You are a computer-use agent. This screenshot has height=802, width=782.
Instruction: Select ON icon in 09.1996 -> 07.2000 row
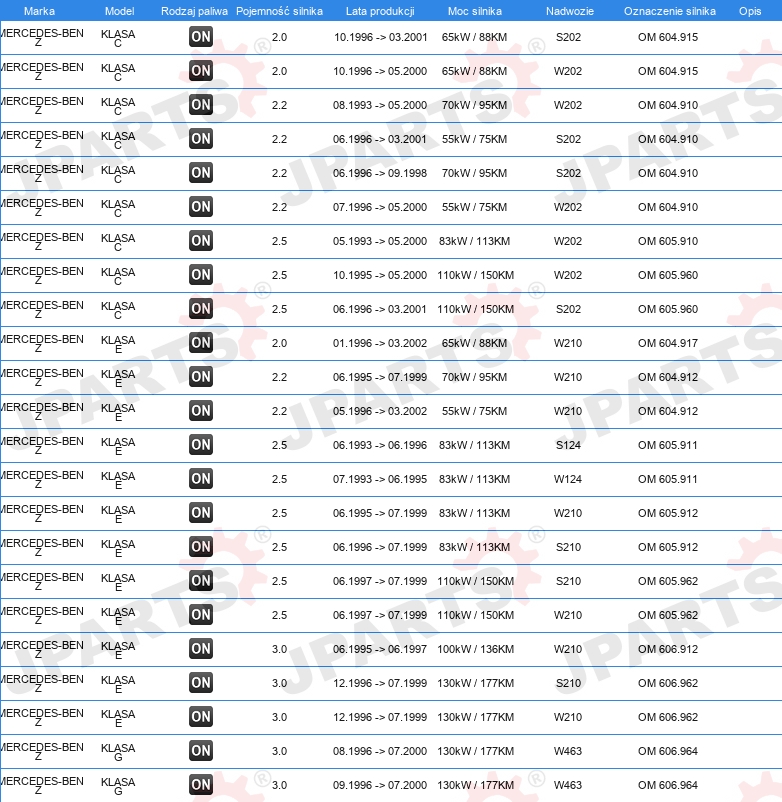200,785
